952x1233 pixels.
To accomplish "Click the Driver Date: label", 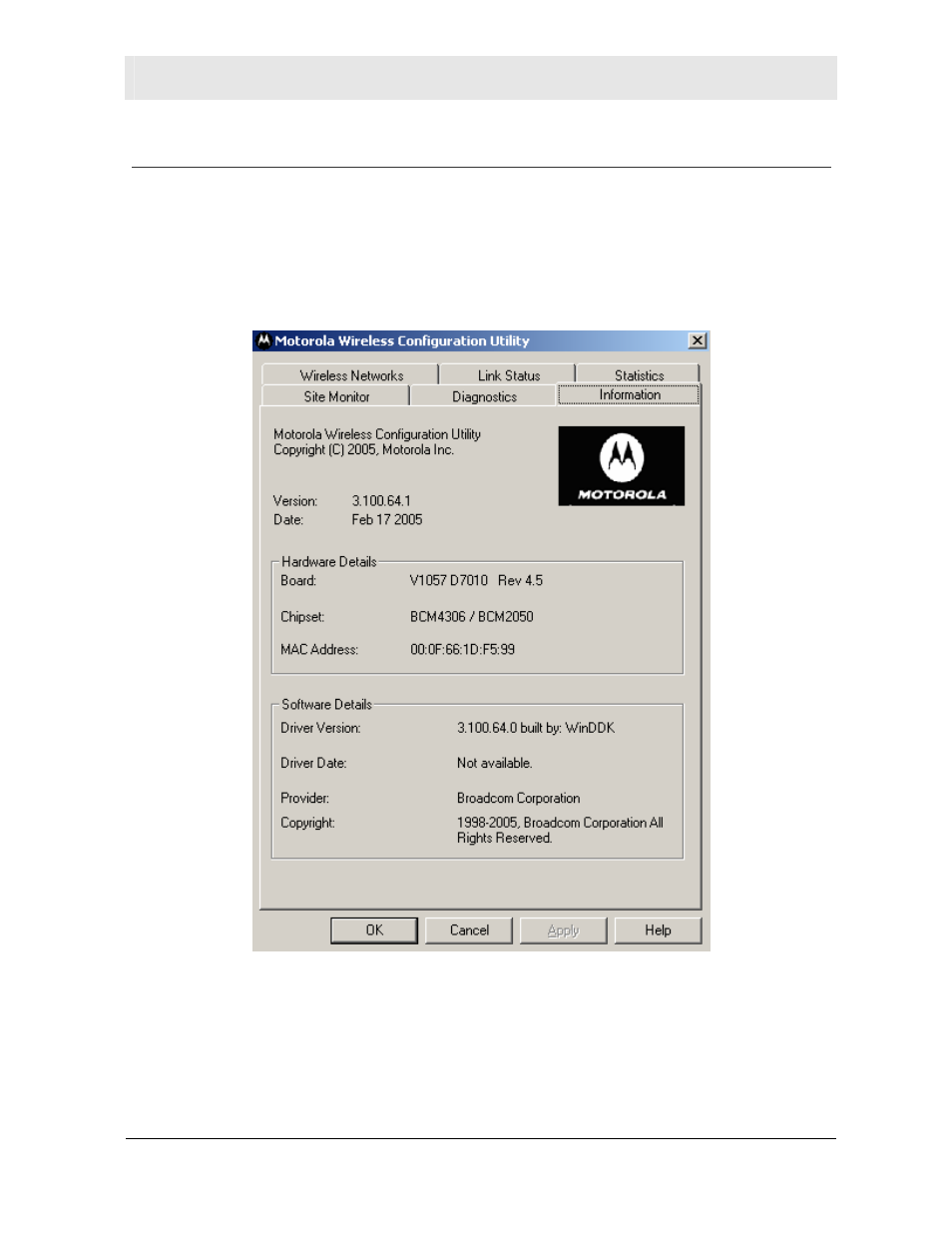I will (313, 763).
